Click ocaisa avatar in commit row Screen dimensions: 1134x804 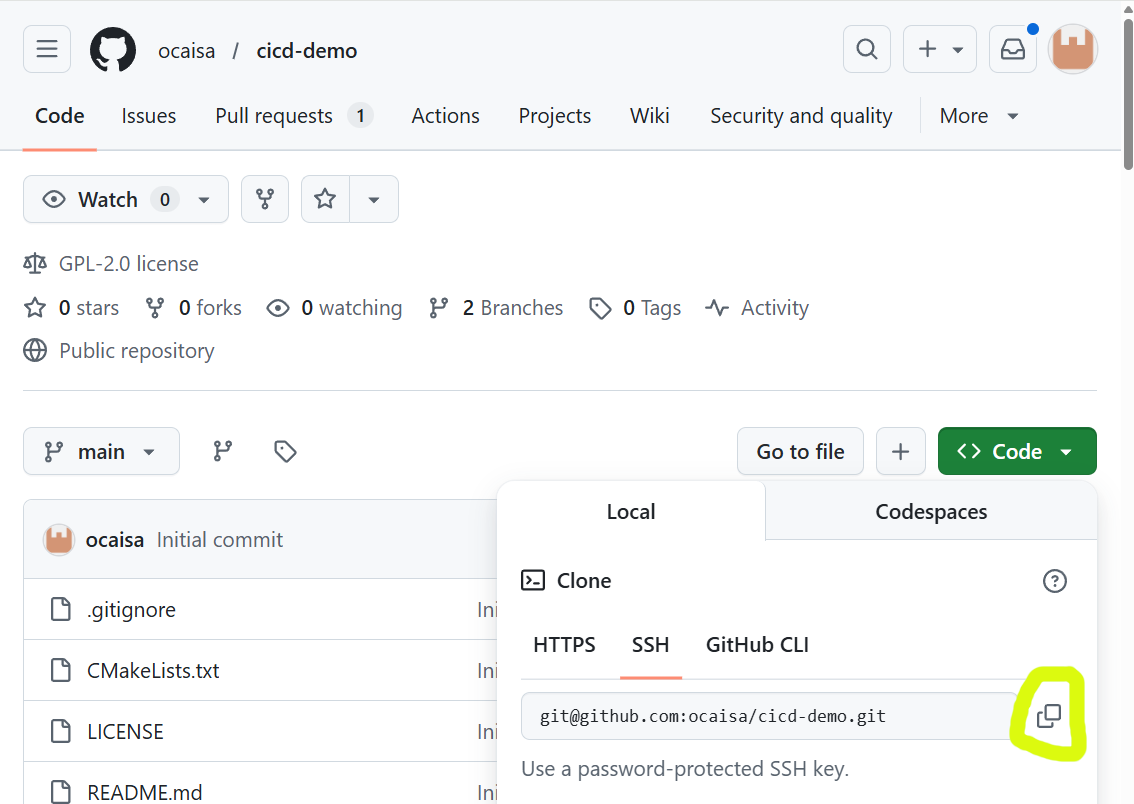tap(59, 540)
